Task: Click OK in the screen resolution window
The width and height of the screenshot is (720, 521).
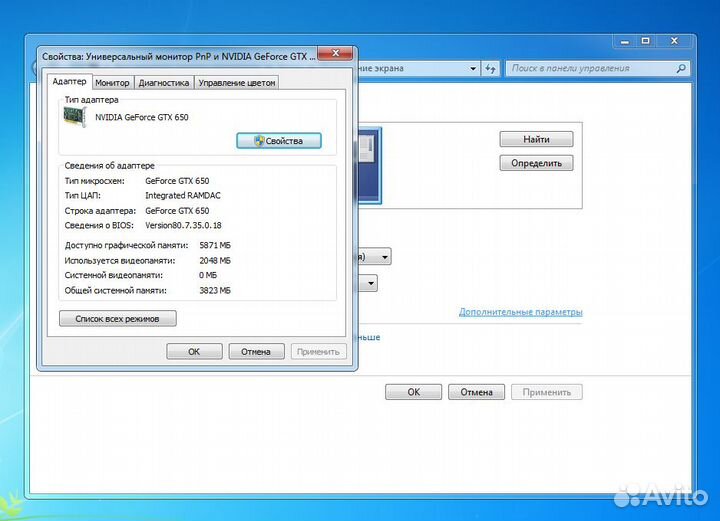Action: click(413, 392)
